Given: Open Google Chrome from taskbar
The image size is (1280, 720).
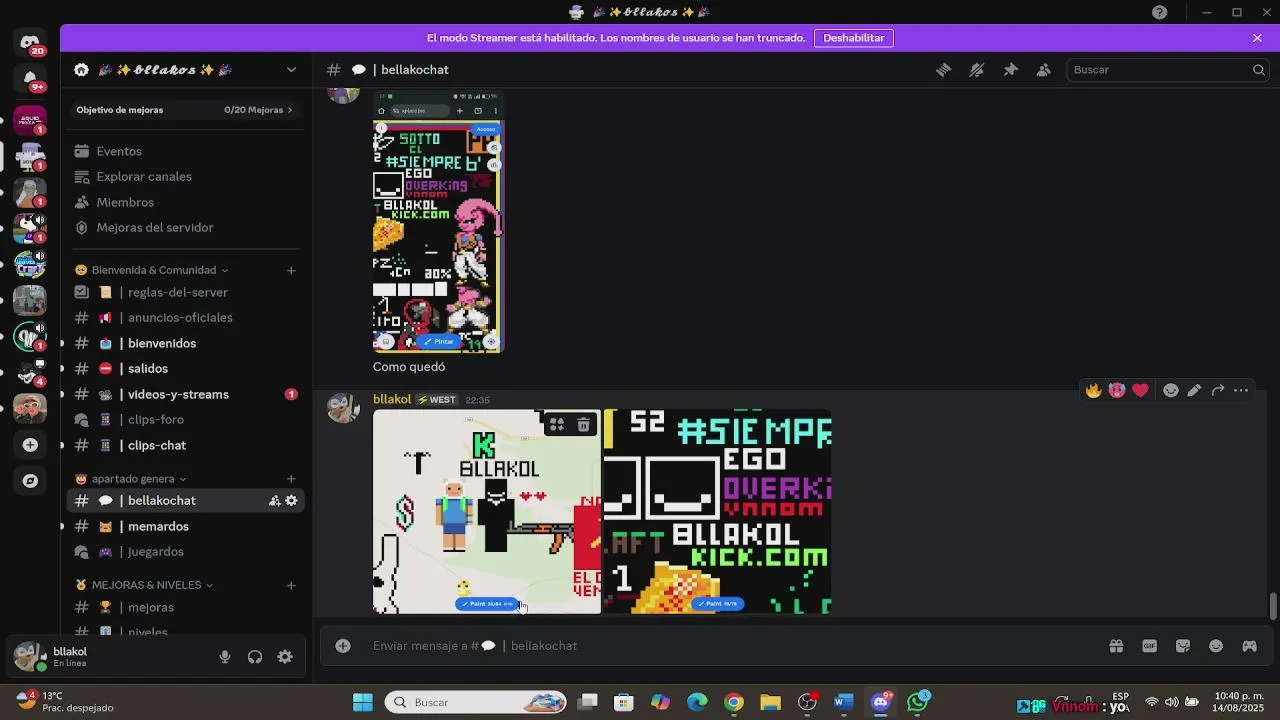Looking at the screenshot, I should [x=734, y=702].
